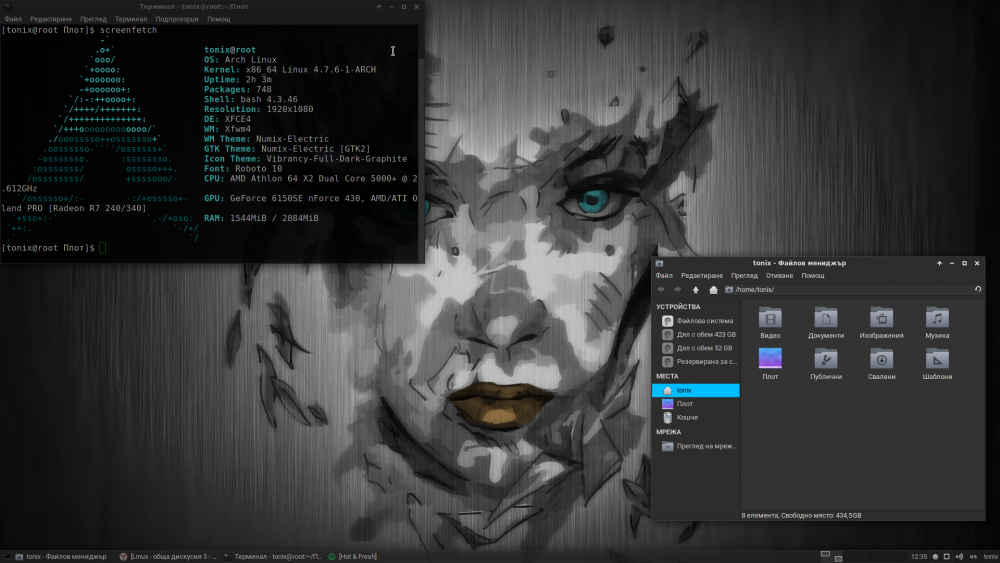Screen dimensions: 1000x563
Task: Open file manager Преглед menu
Action: tap(744, 275)
